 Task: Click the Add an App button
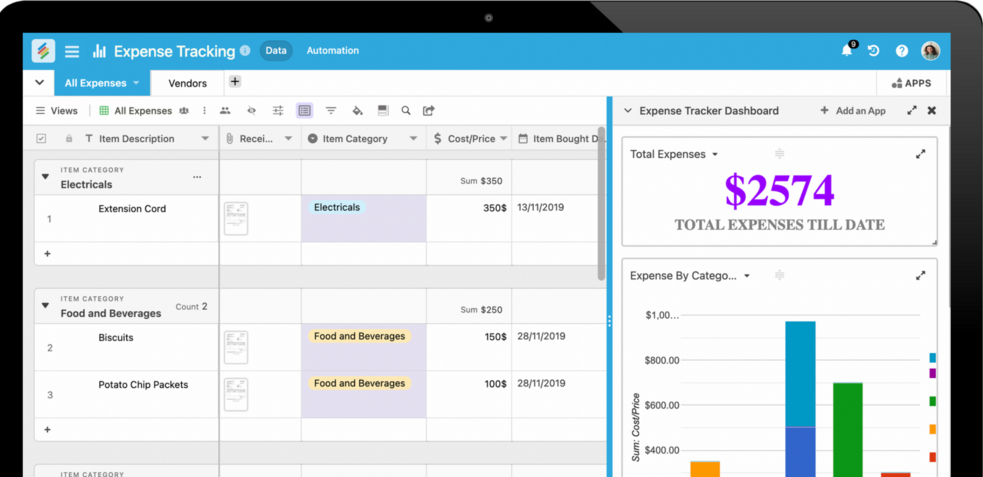pyautogui.click(x=853, y=111)
